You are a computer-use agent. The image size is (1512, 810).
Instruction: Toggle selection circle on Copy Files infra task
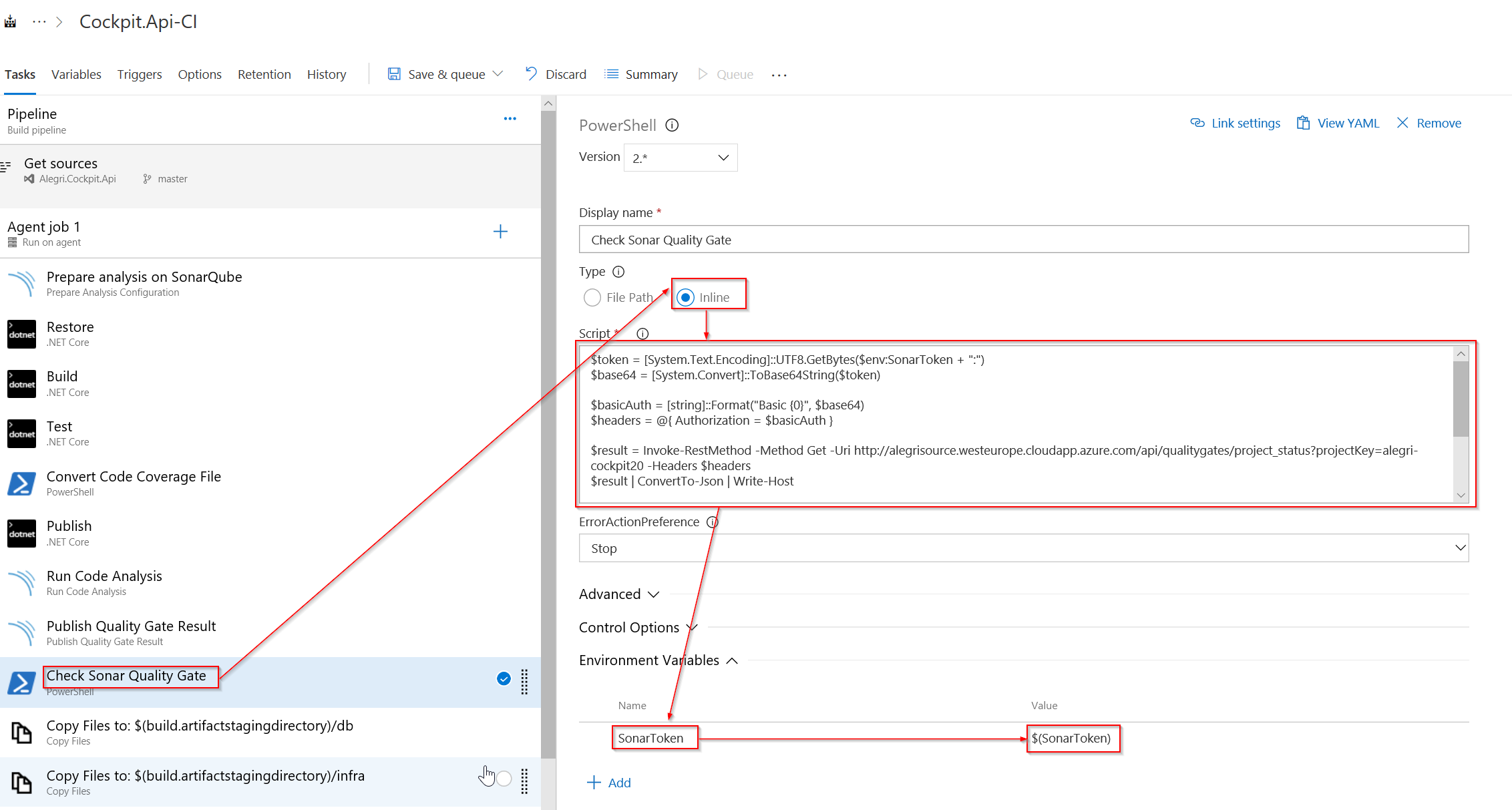tap(504, 779)
